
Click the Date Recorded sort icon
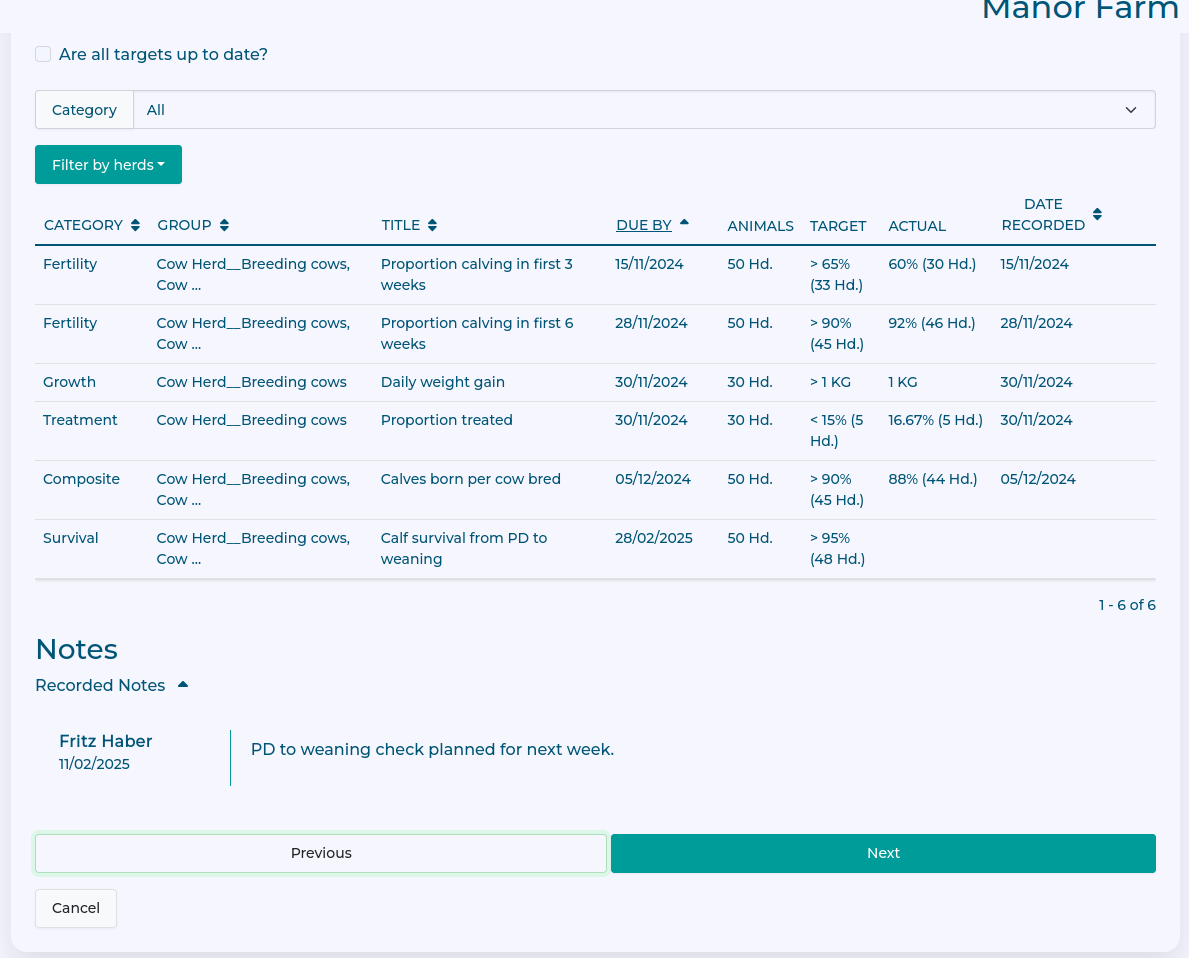click(1097, 214)
